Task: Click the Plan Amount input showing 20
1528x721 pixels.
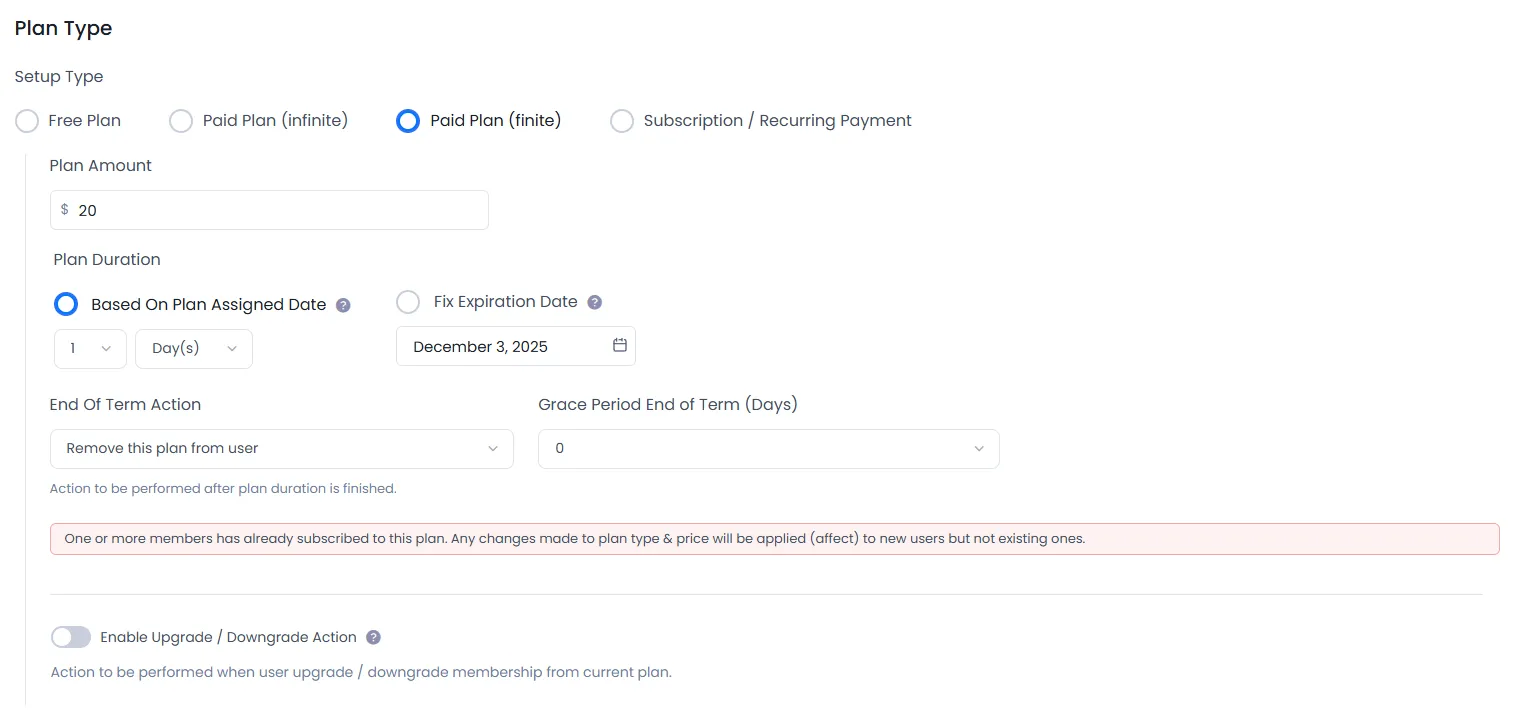Action: pyautogui.click(x=269, y=210)
